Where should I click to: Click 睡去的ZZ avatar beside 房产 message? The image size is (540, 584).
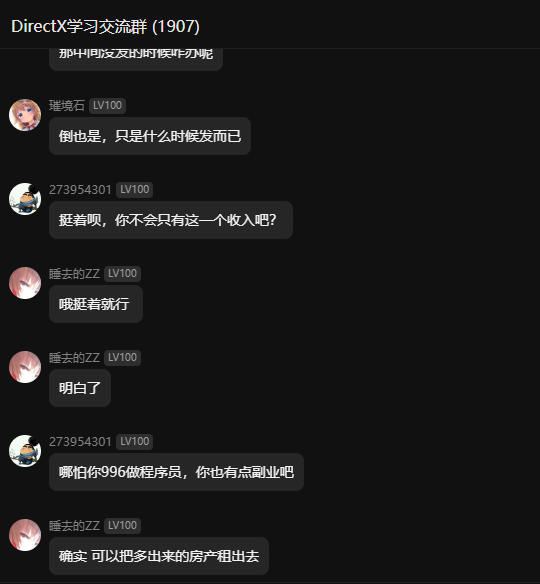point(25,535)
